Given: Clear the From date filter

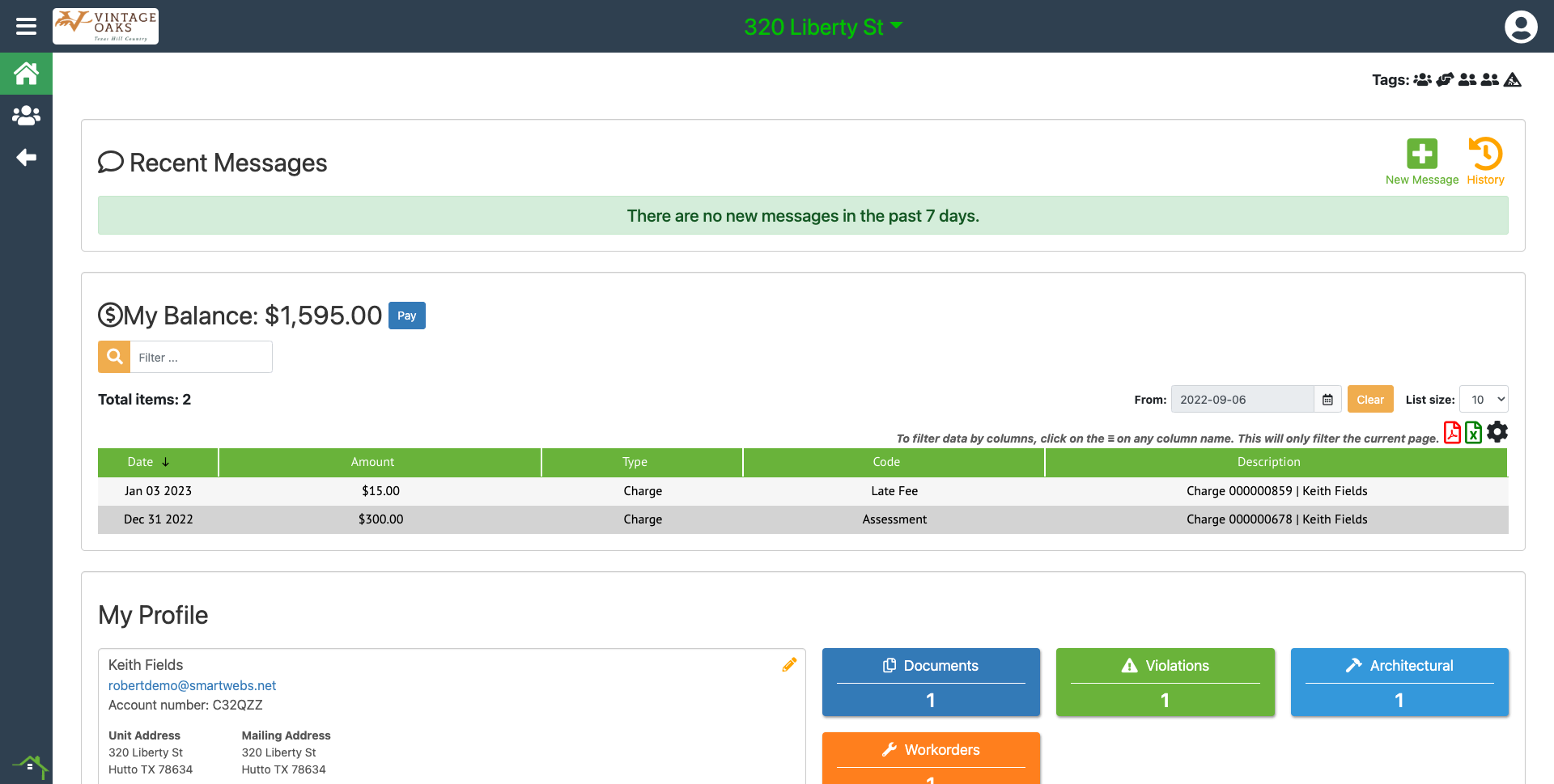Looking at the screenshot, I should (x=1369, y=400).
